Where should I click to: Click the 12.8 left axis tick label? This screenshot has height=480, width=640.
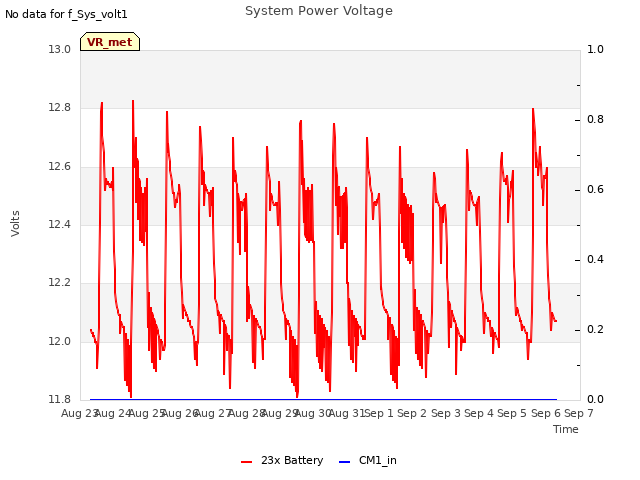(x=60, y=108)
